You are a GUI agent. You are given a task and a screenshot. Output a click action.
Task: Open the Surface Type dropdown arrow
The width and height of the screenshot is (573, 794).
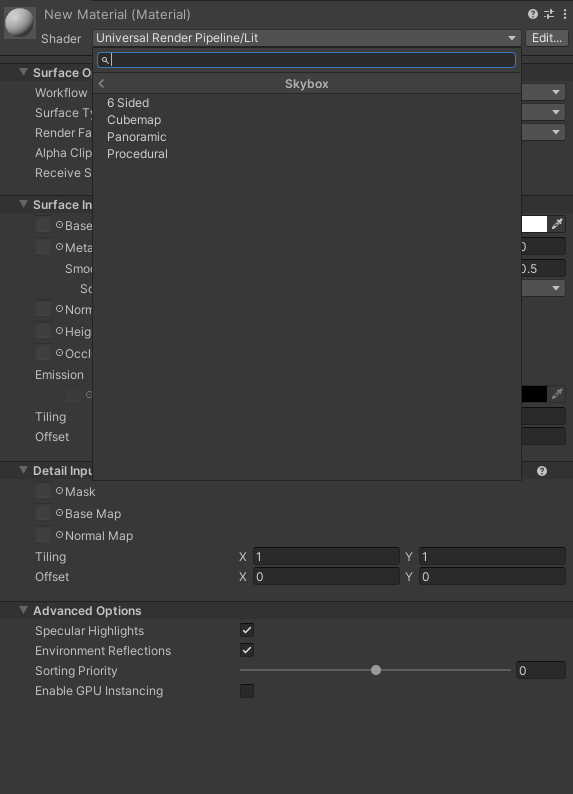[556, 112]
